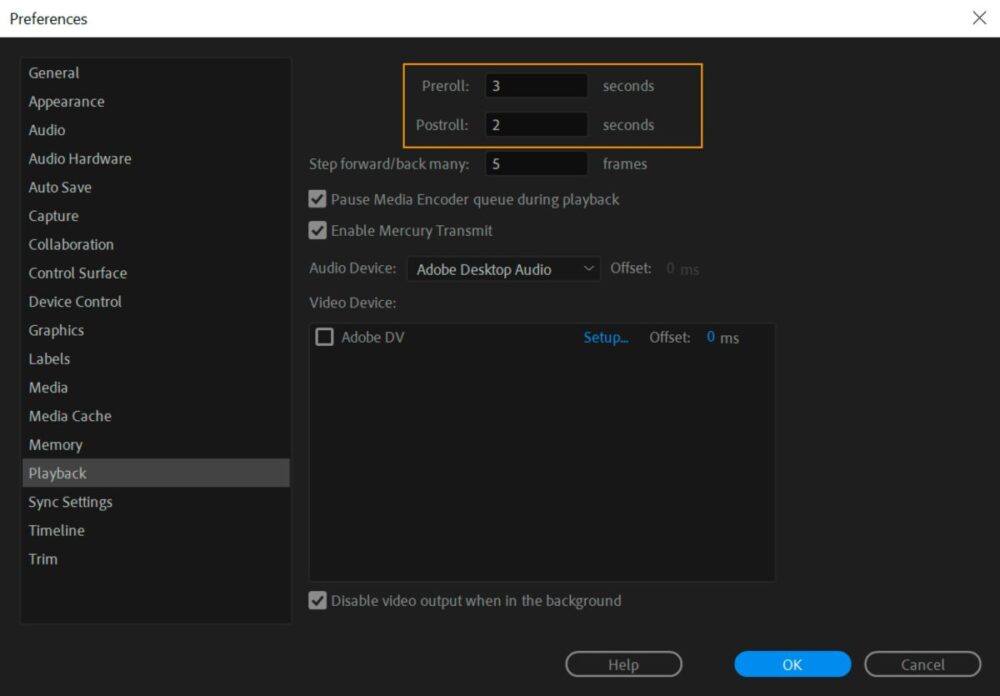Click the Postroll seconds input

tap(536, 124)
